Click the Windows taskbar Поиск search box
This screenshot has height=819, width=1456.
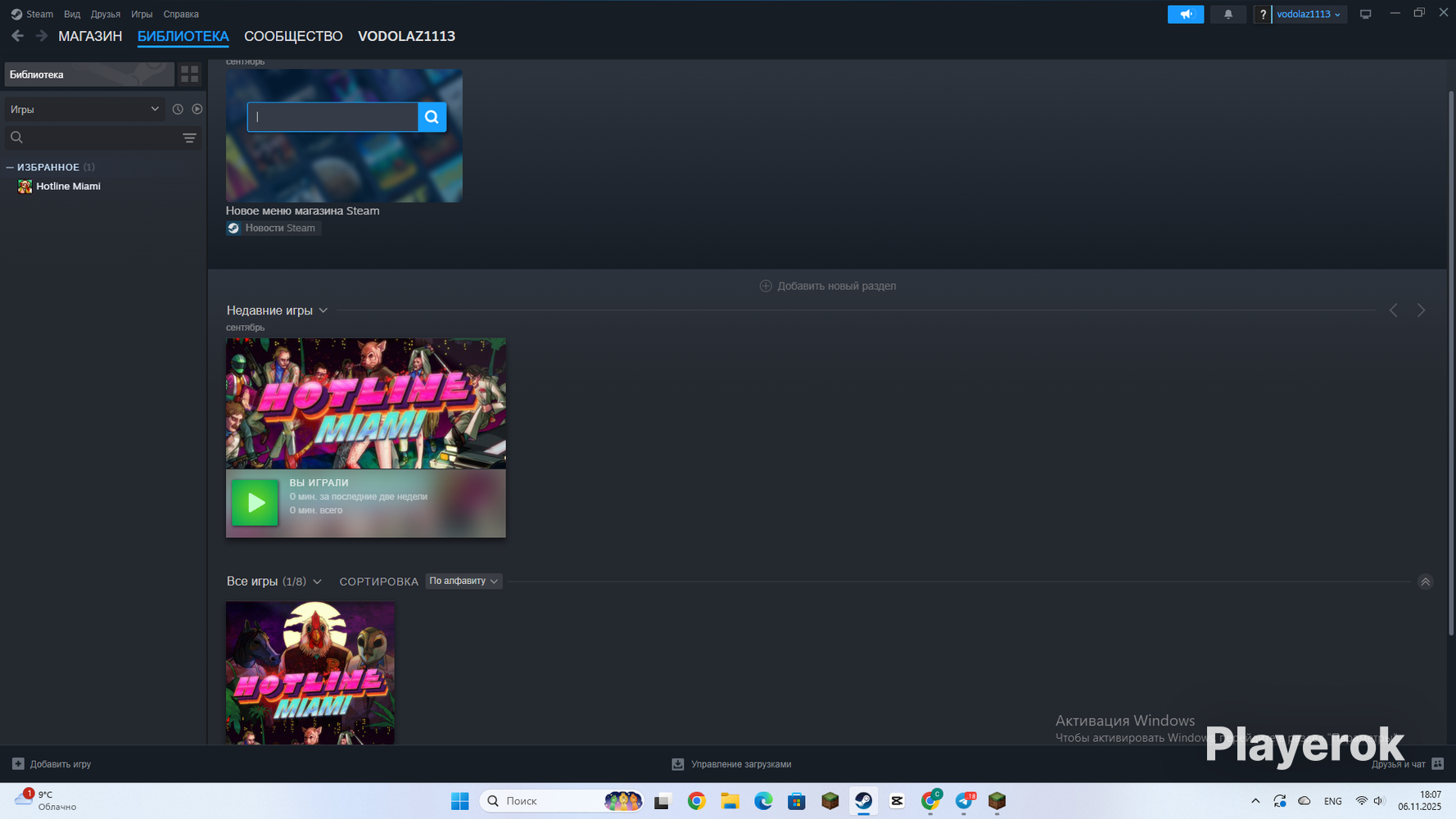tap(561, 801)
